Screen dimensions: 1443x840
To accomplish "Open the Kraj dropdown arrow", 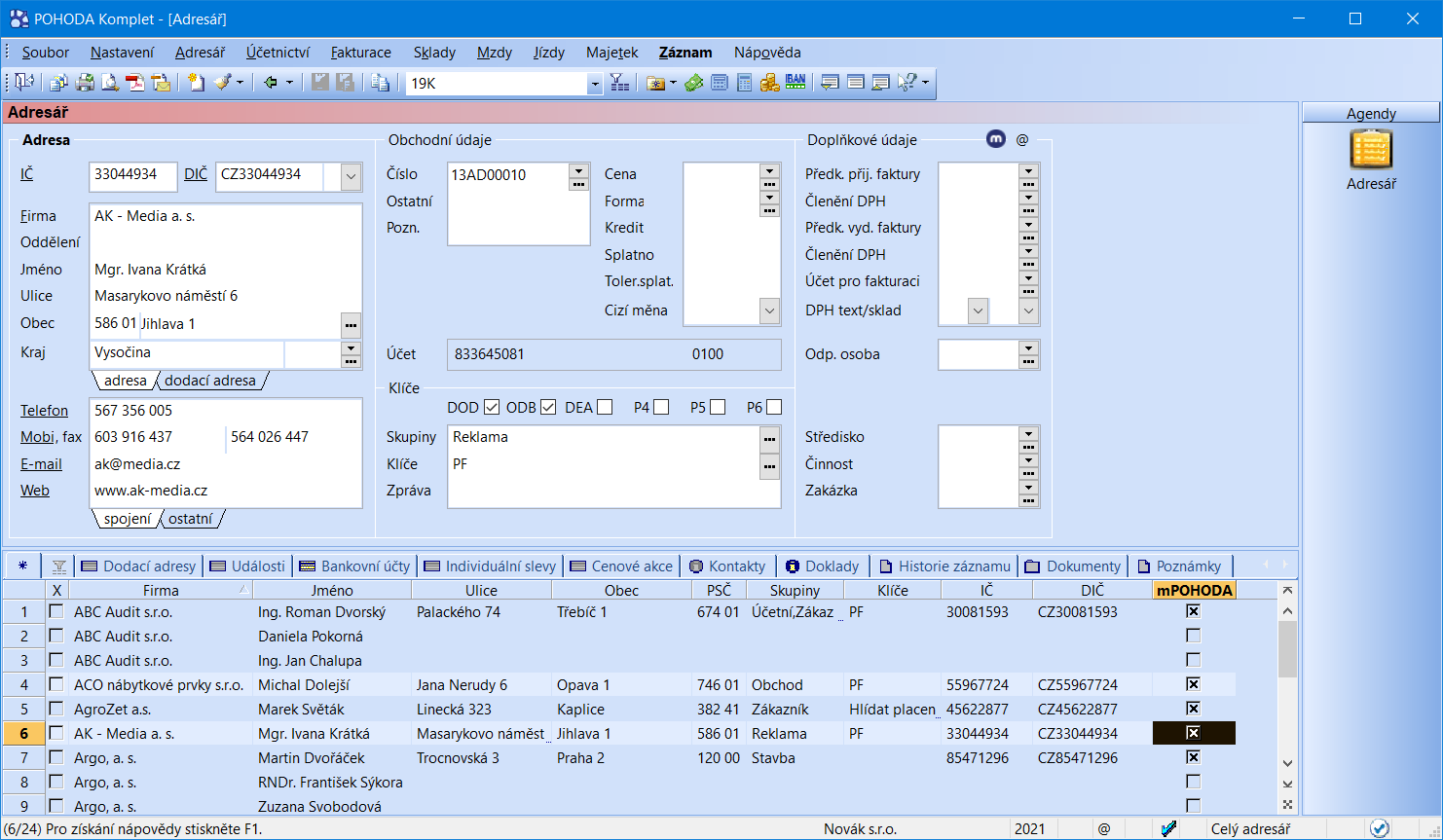I will pos(351,348).
